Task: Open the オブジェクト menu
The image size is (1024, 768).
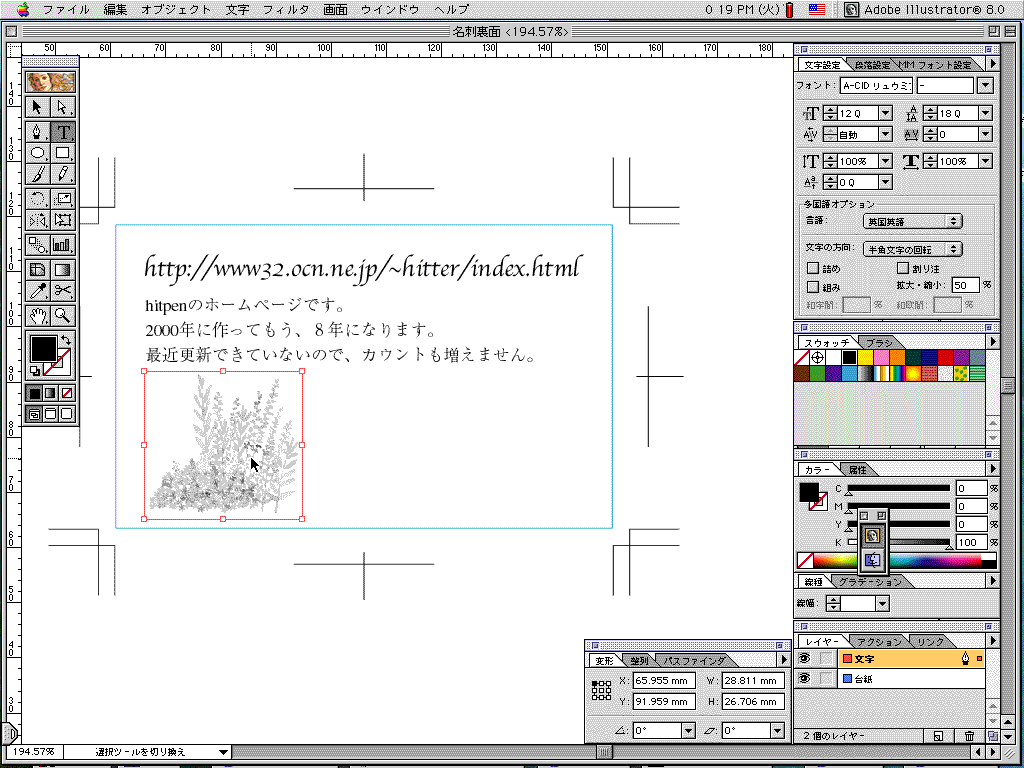Action: (x=176, y=10)
